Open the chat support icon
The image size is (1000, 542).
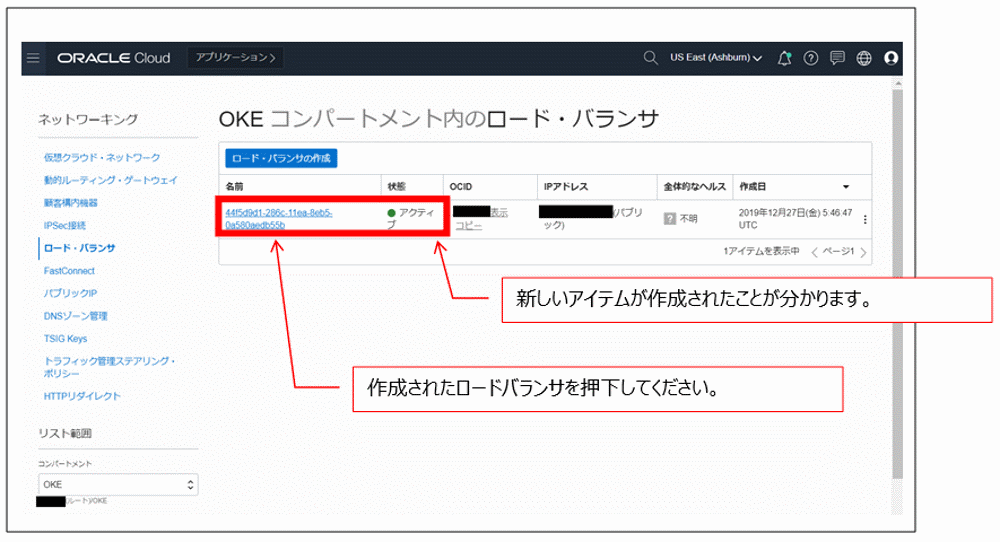[x=837, y=58]
